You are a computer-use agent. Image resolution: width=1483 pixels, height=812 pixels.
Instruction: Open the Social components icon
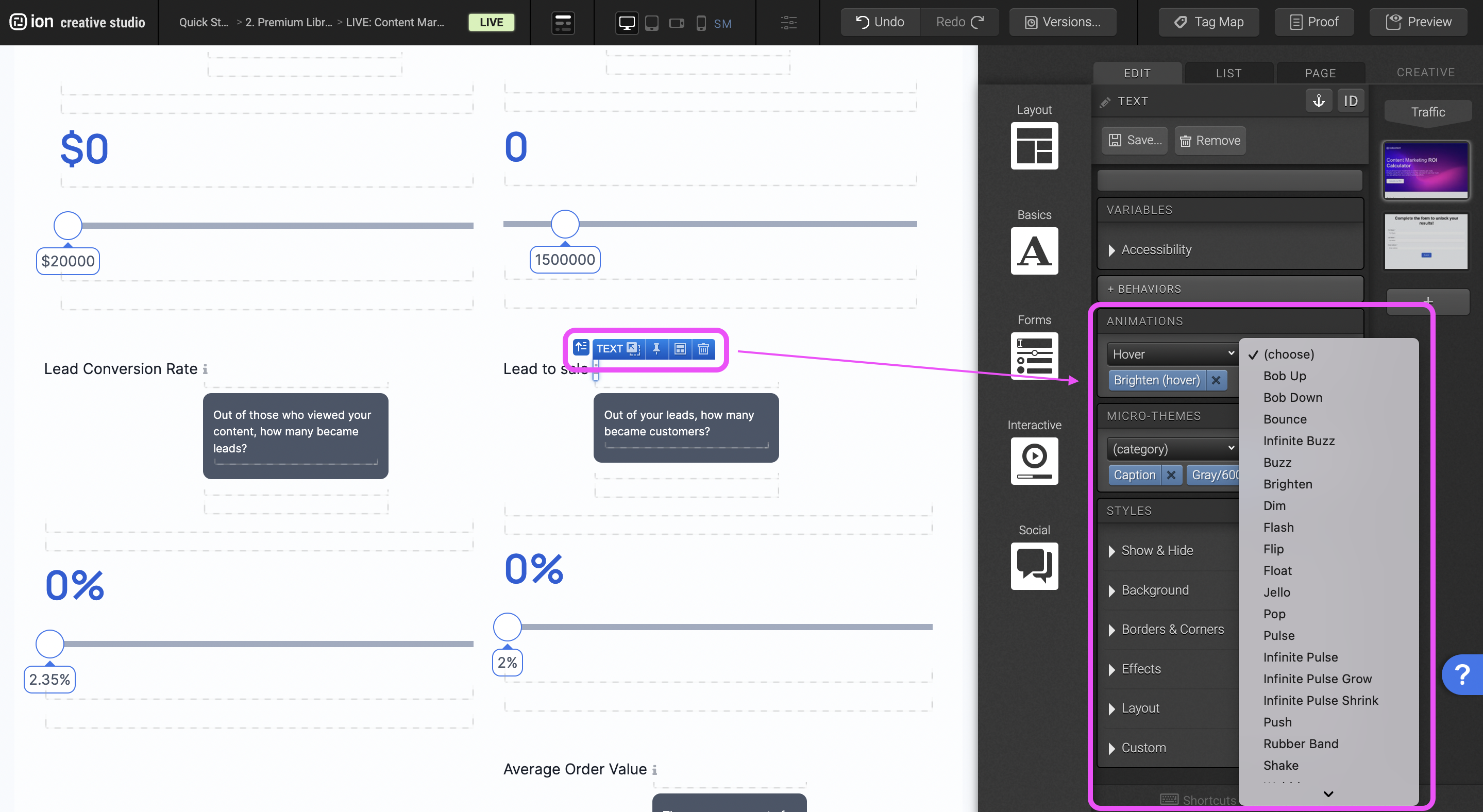point(1034,566)
